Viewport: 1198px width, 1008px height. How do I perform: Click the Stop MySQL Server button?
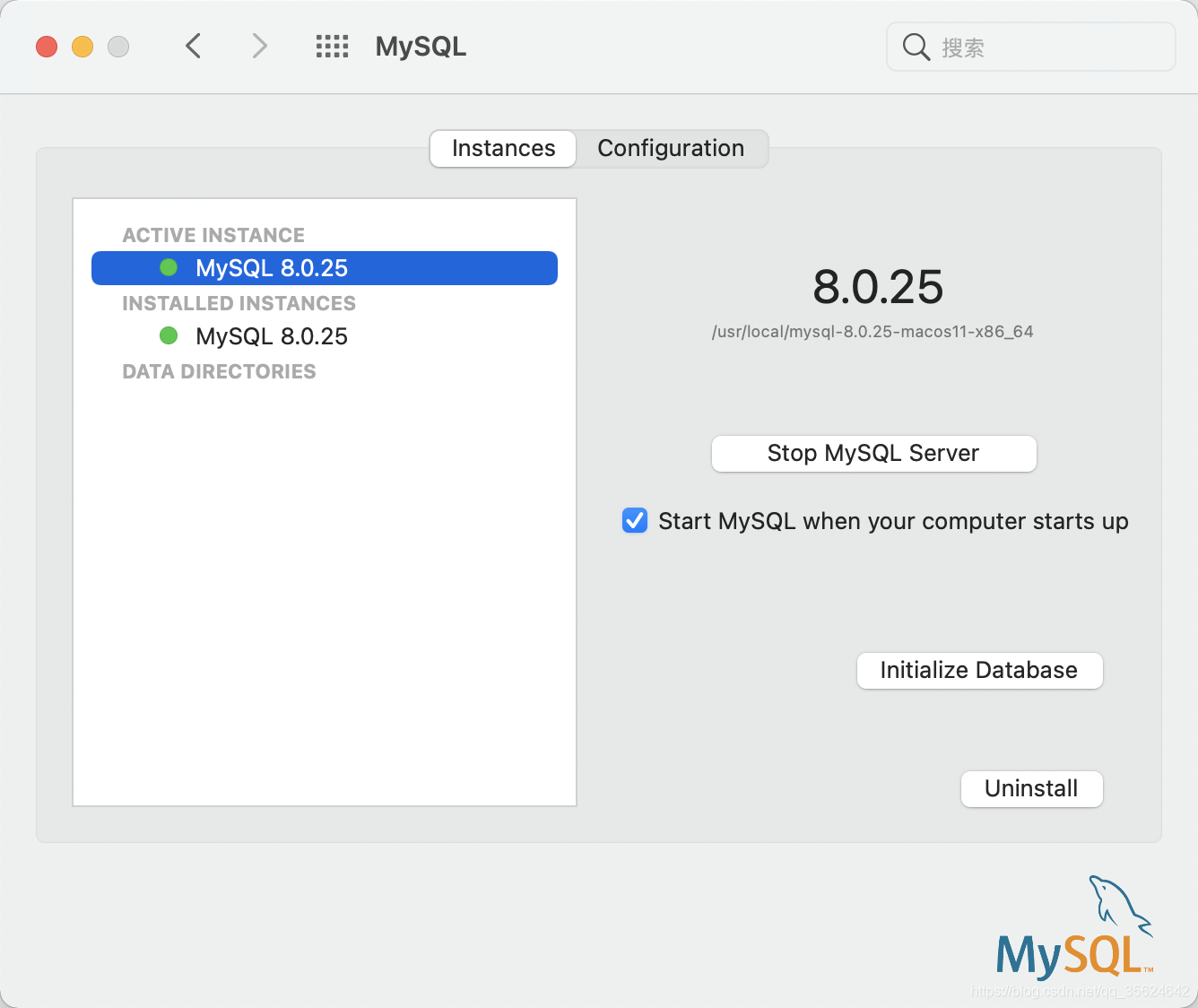click(872, 453)
